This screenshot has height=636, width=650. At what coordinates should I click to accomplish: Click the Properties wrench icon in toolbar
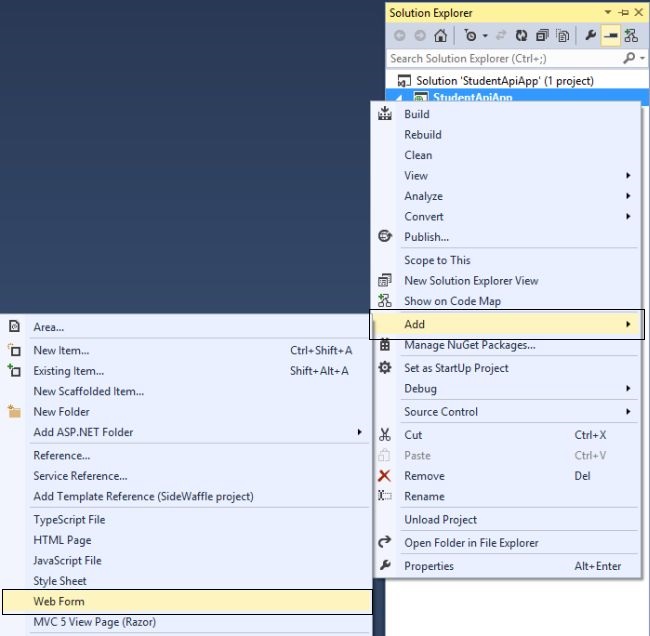click(590, 36)
